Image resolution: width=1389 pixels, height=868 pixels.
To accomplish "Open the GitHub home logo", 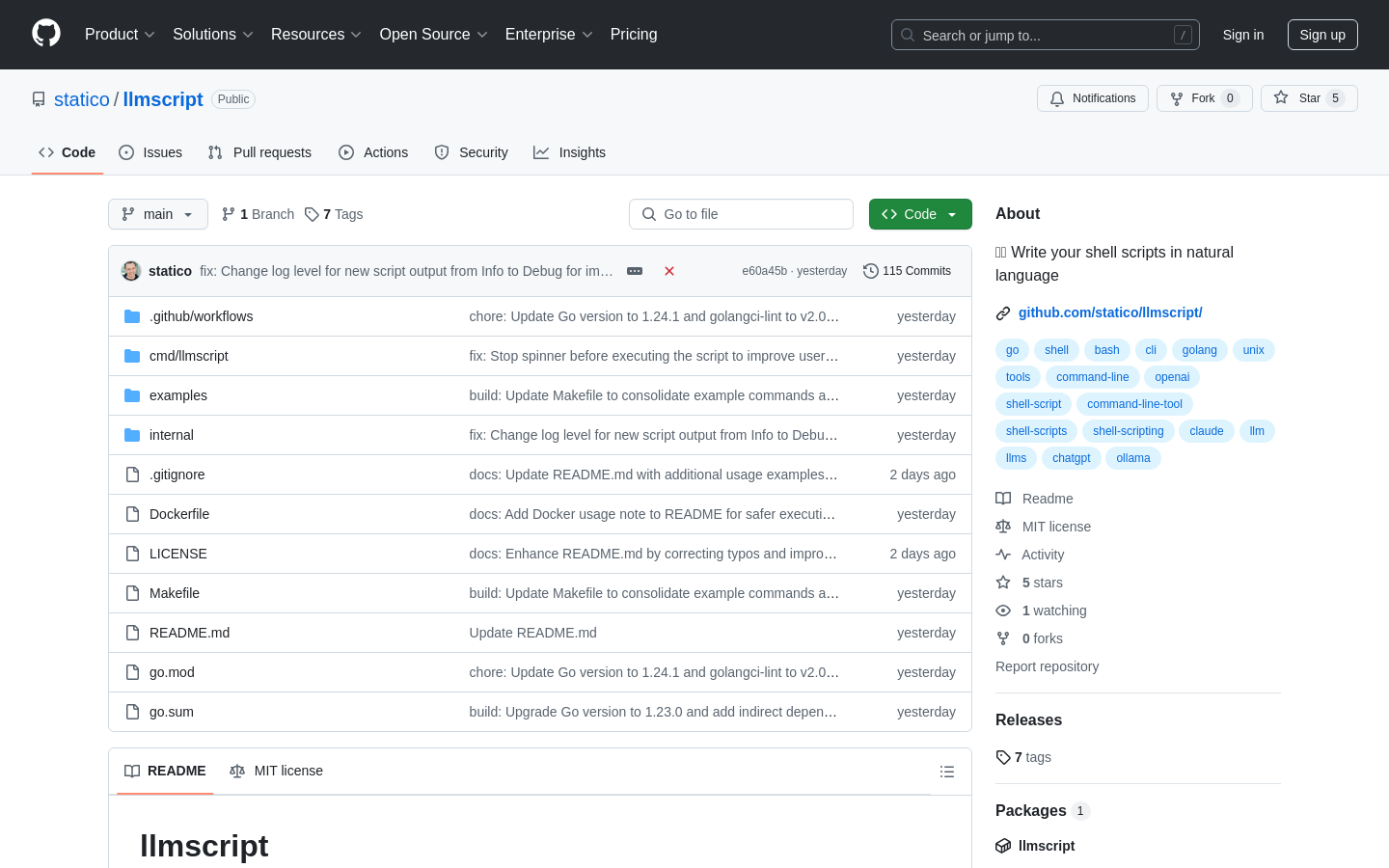I will tap(46, 34).
